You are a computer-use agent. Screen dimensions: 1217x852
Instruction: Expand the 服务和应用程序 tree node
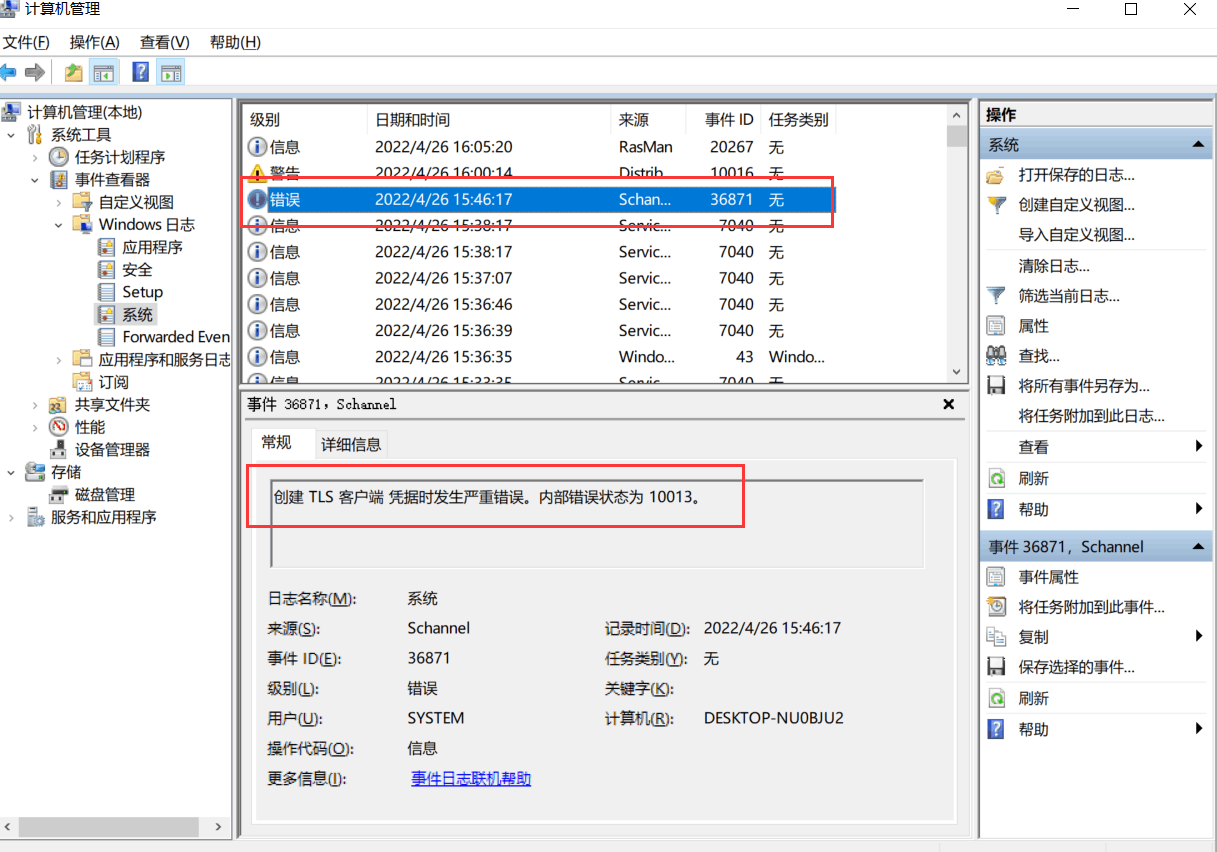coord(11,517)
